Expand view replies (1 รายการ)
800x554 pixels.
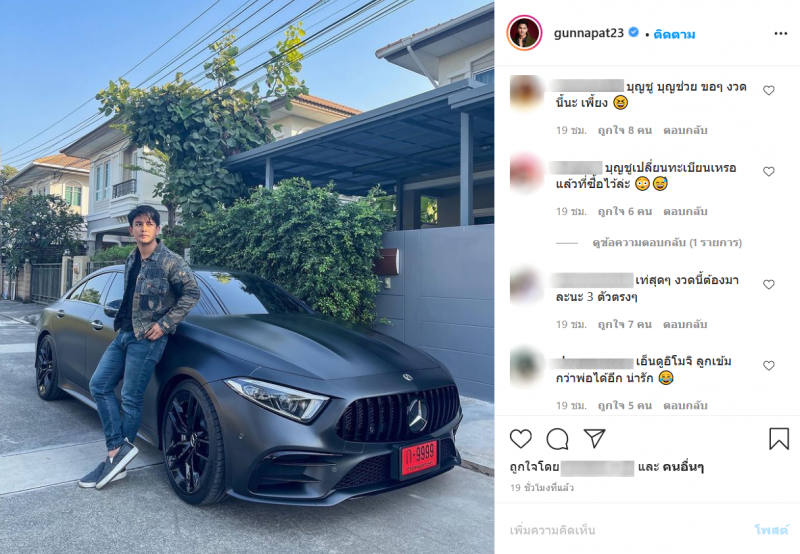[x=667, y=243]
